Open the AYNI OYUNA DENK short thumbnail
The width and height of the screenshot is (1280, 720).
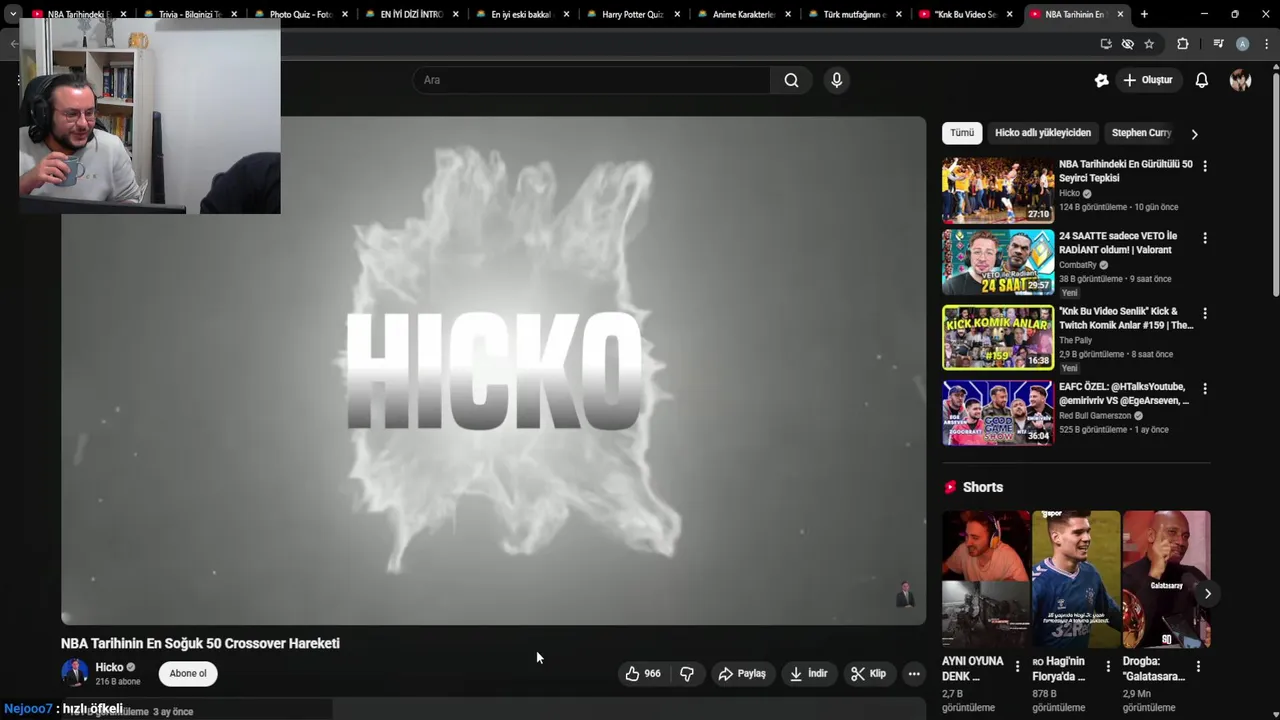[986, 579]
